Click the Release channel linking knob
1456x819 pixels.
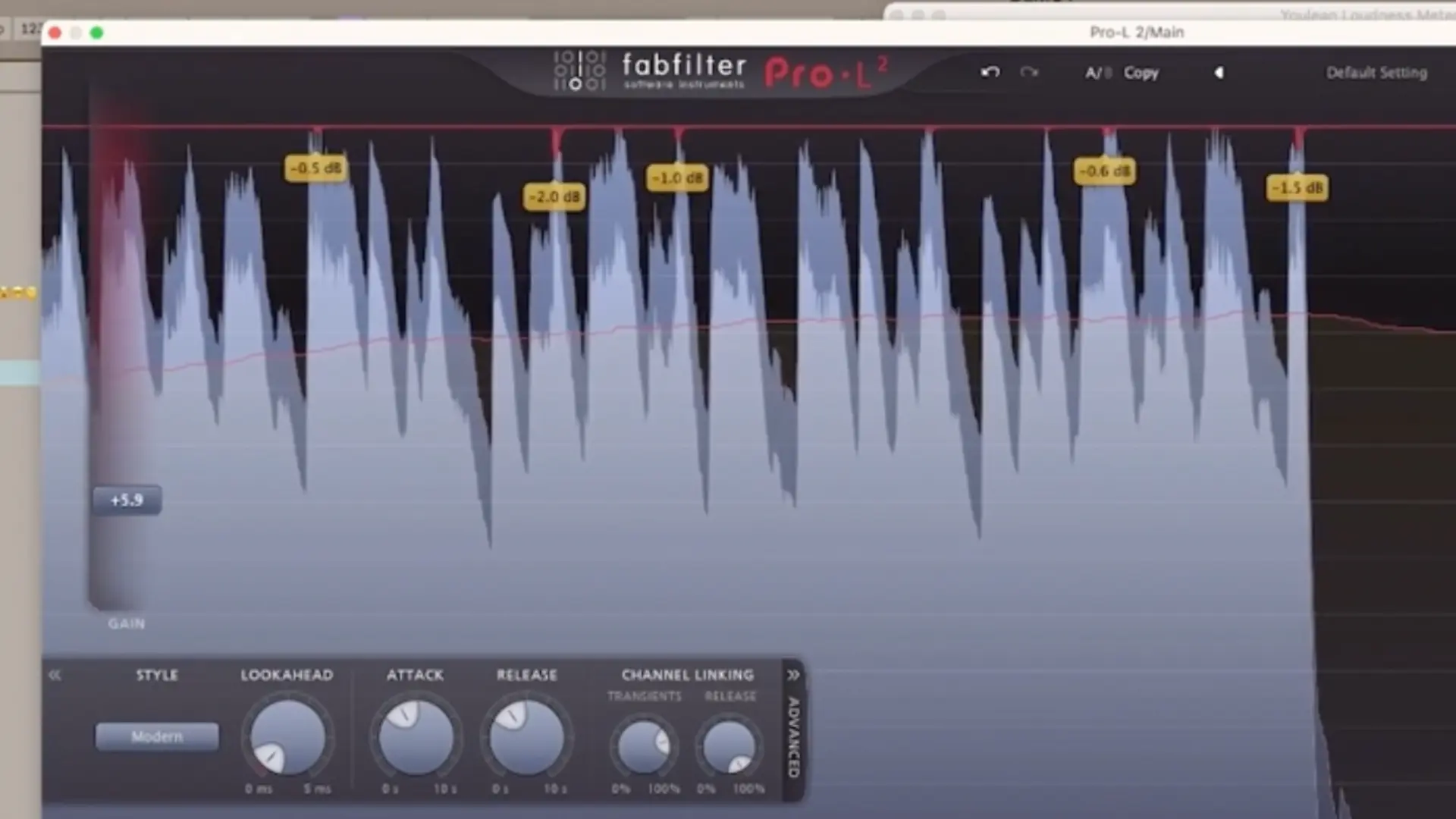point(729,746)
